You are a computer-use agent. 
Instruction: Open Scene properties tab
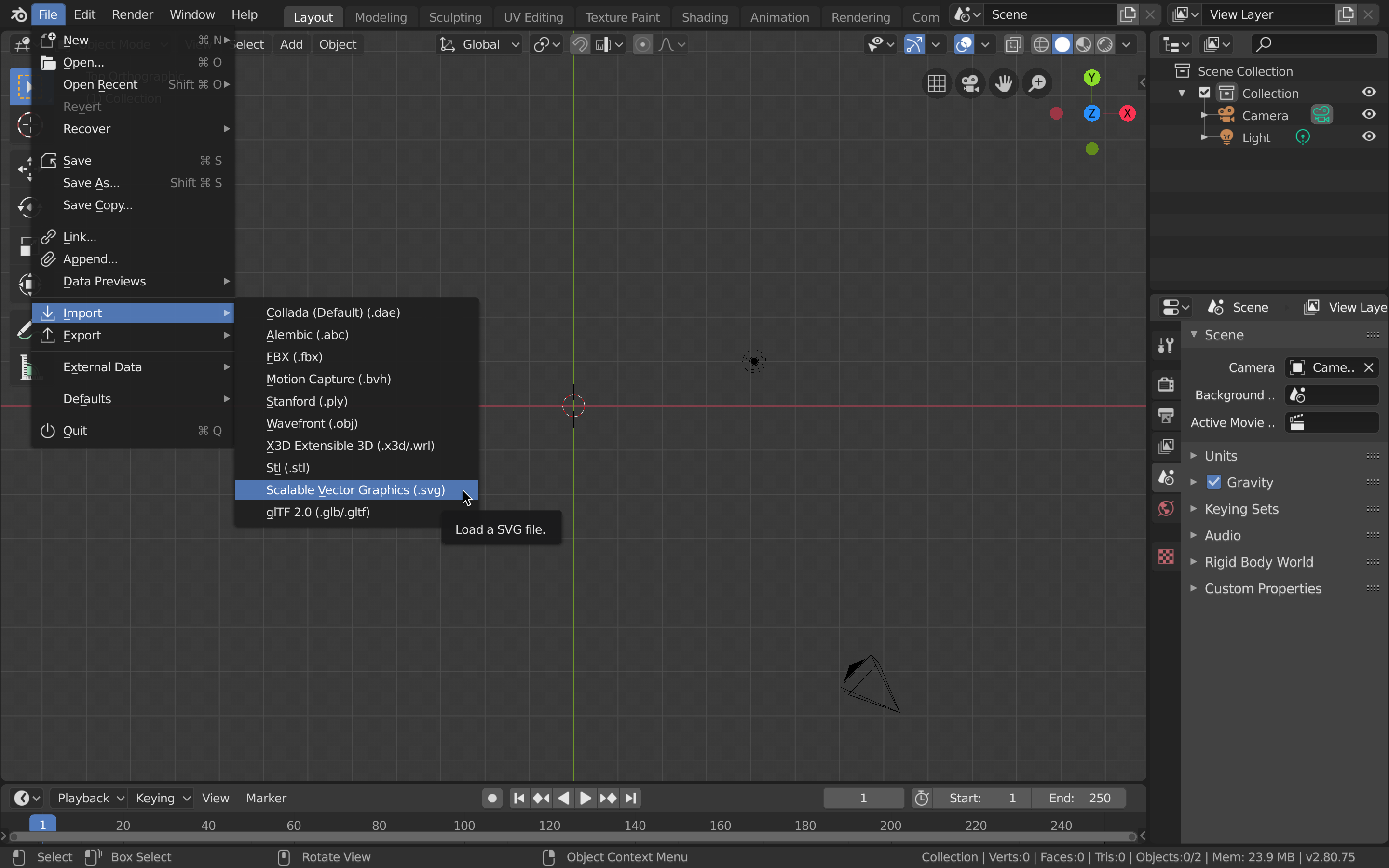1166,477
